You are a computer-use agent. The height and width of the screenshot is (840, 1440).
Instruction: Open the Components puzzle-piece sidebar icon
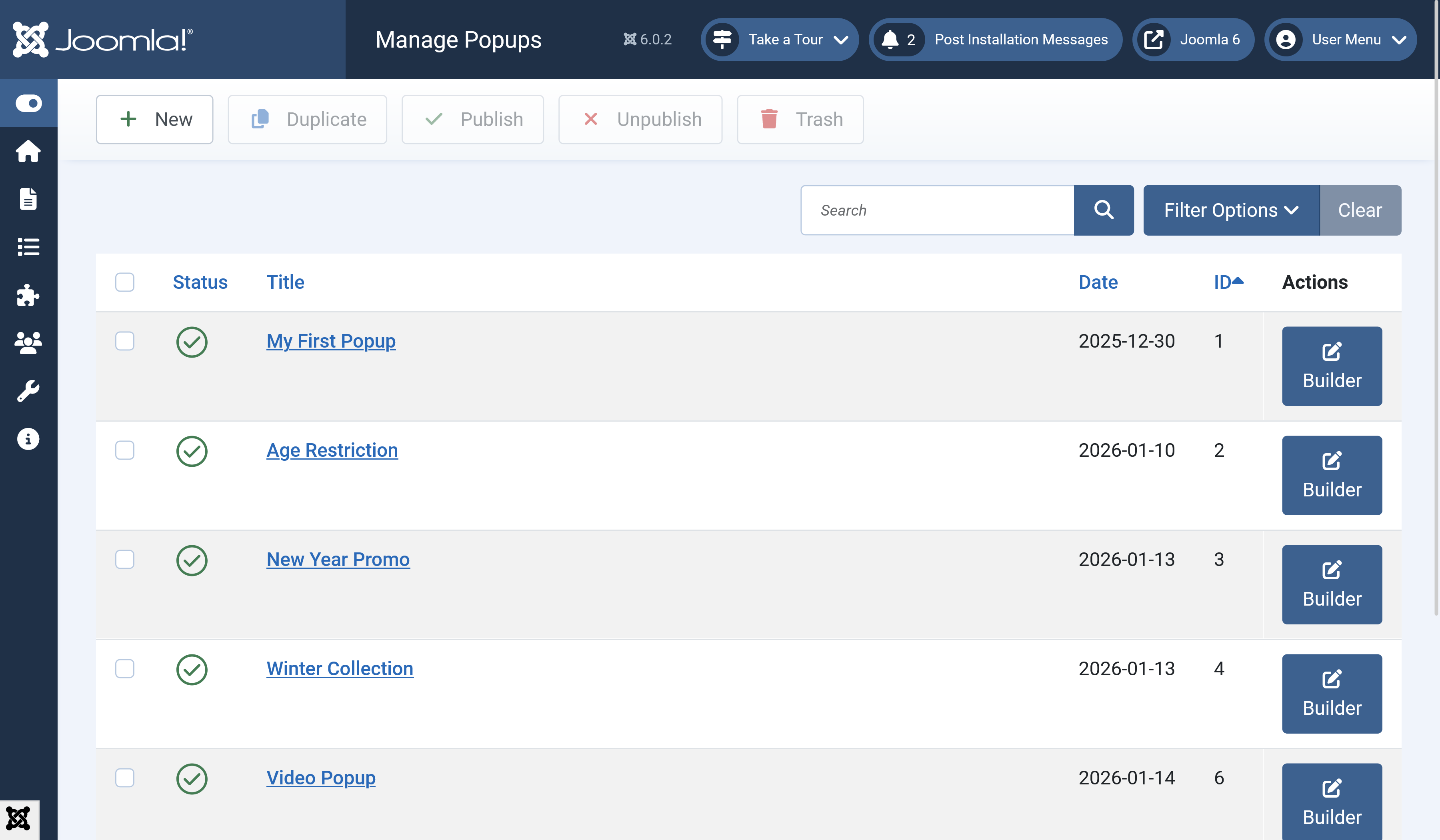tap(28, 295)
